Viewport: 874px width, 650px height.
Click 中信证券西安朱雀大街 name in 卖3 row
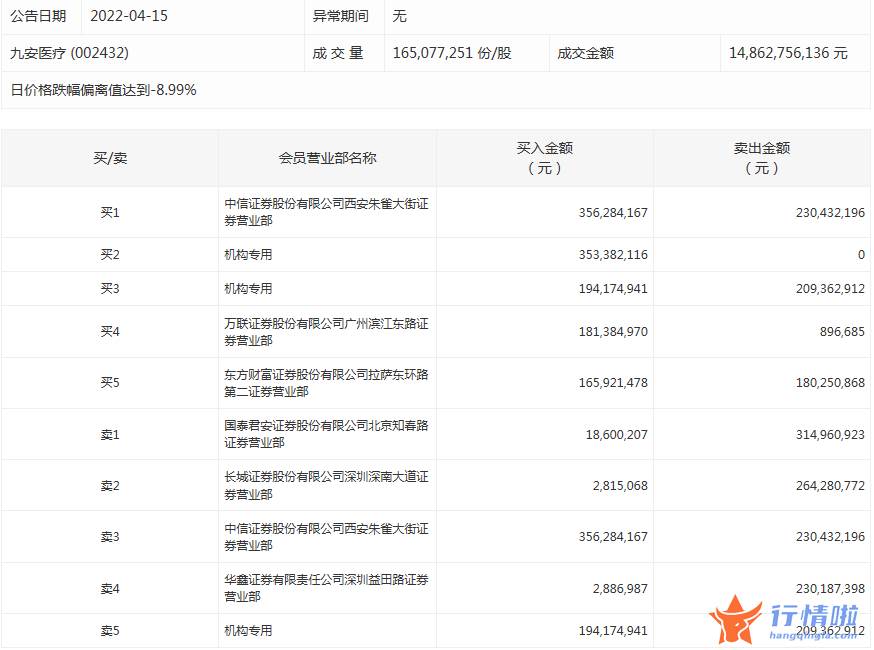[326, 537]
